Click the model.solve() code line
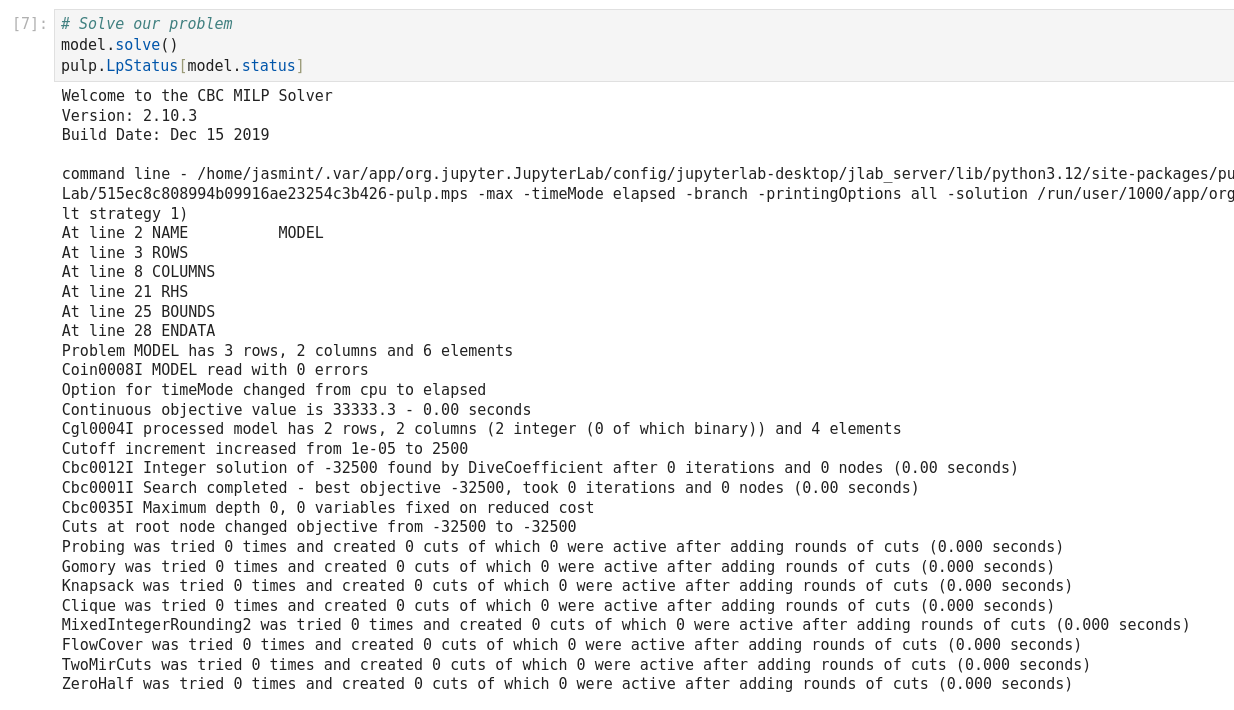The width and height of the screenshot is (1234, 710). (x=119, y=45)
